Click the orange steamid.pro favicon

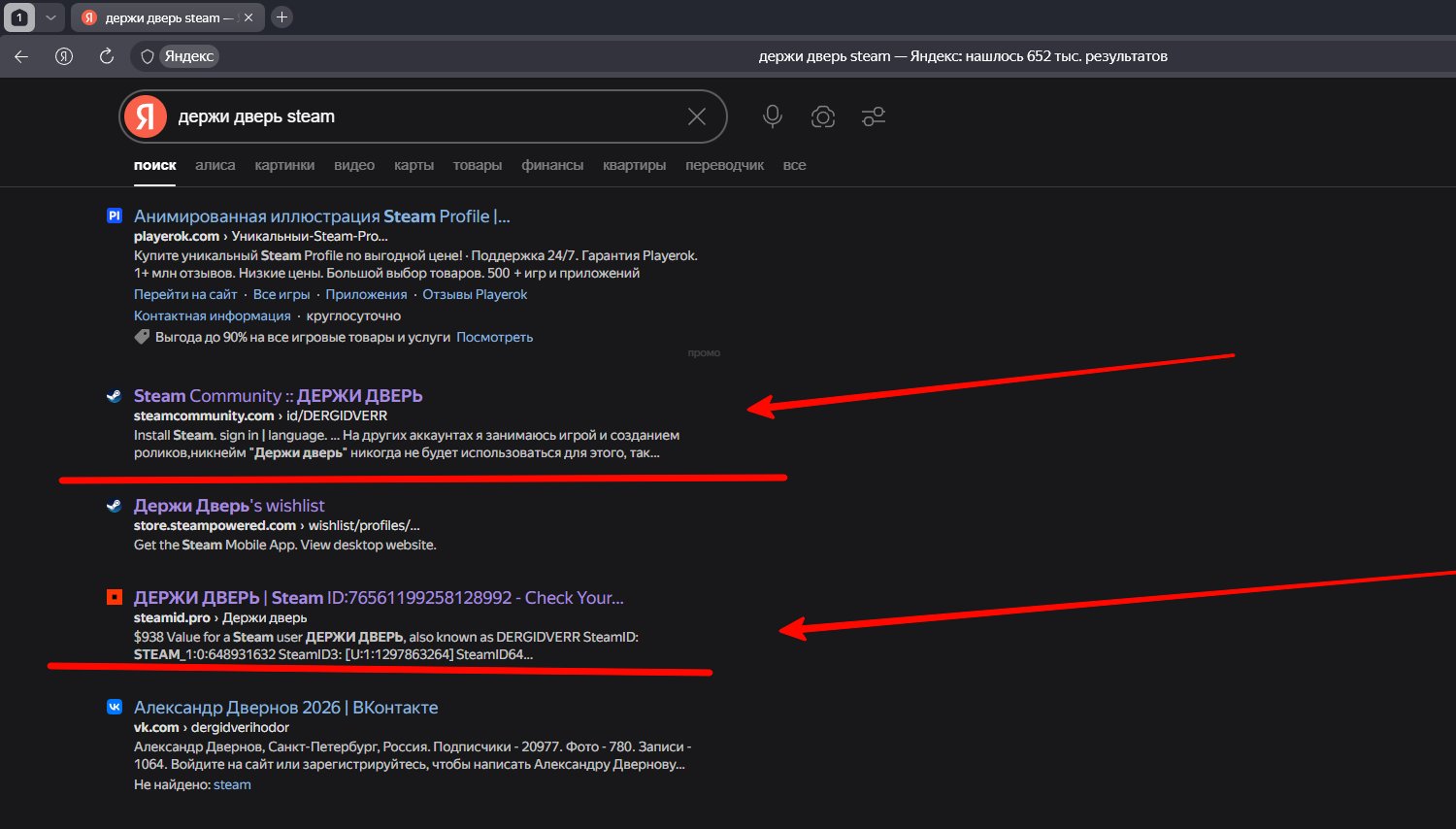pyautogui.click(x=115, y=597)
